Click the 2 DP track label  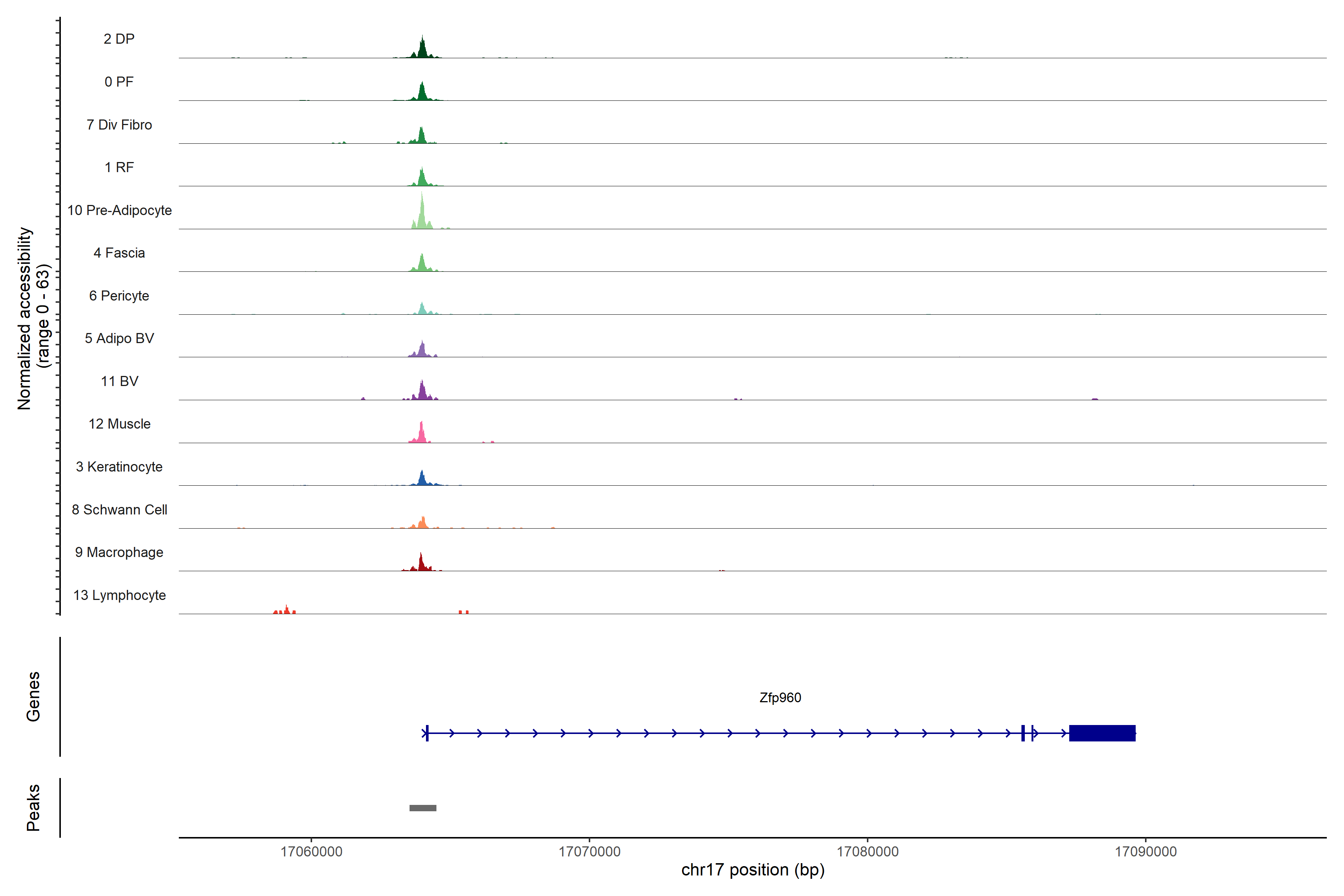click(119, 39)
